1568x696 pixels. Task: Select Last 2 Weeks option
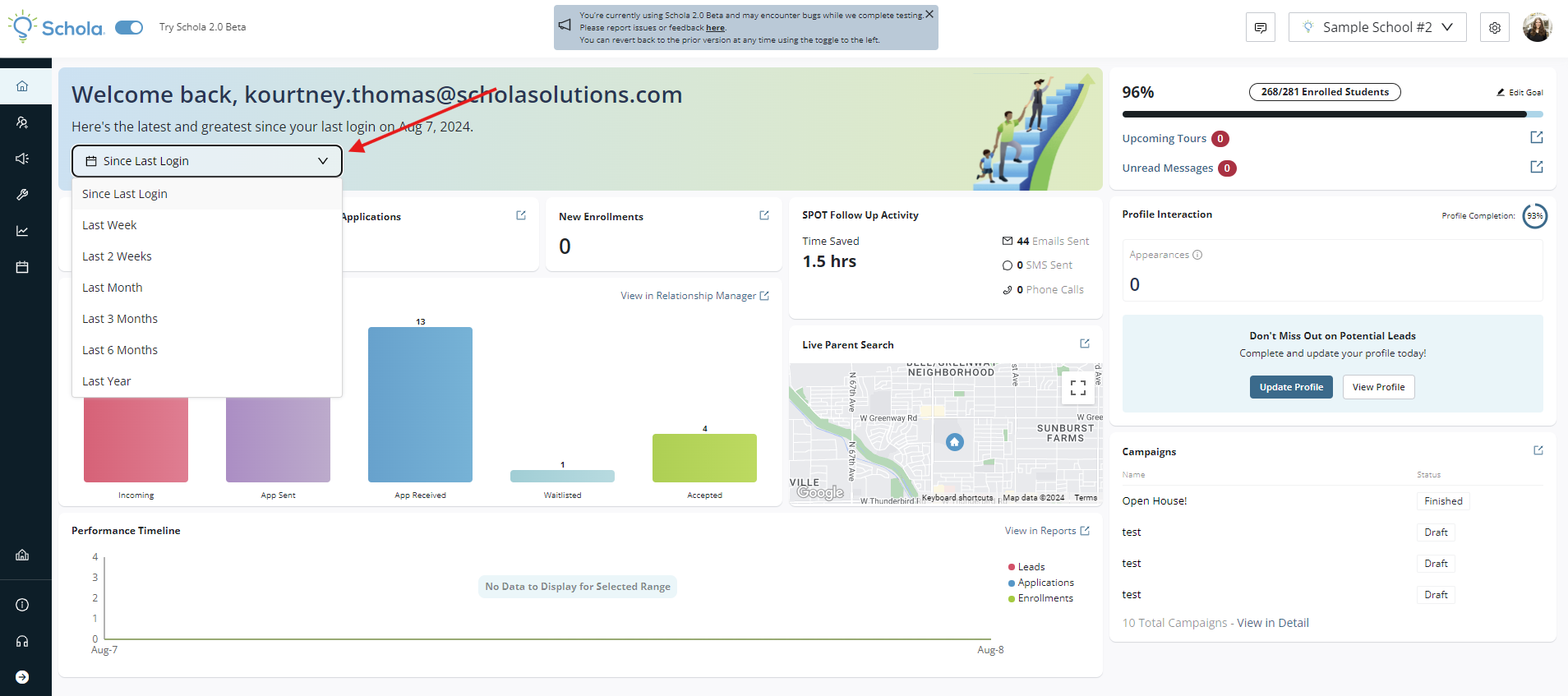(207, 256)
